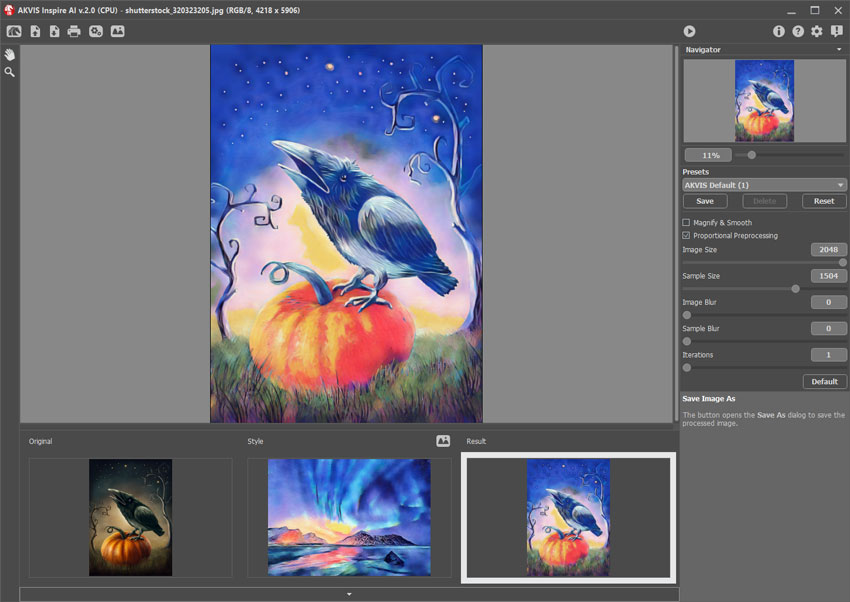Click the Delete preset button
This screenshot has width=850, height=602.
click(x=764, y=201)
